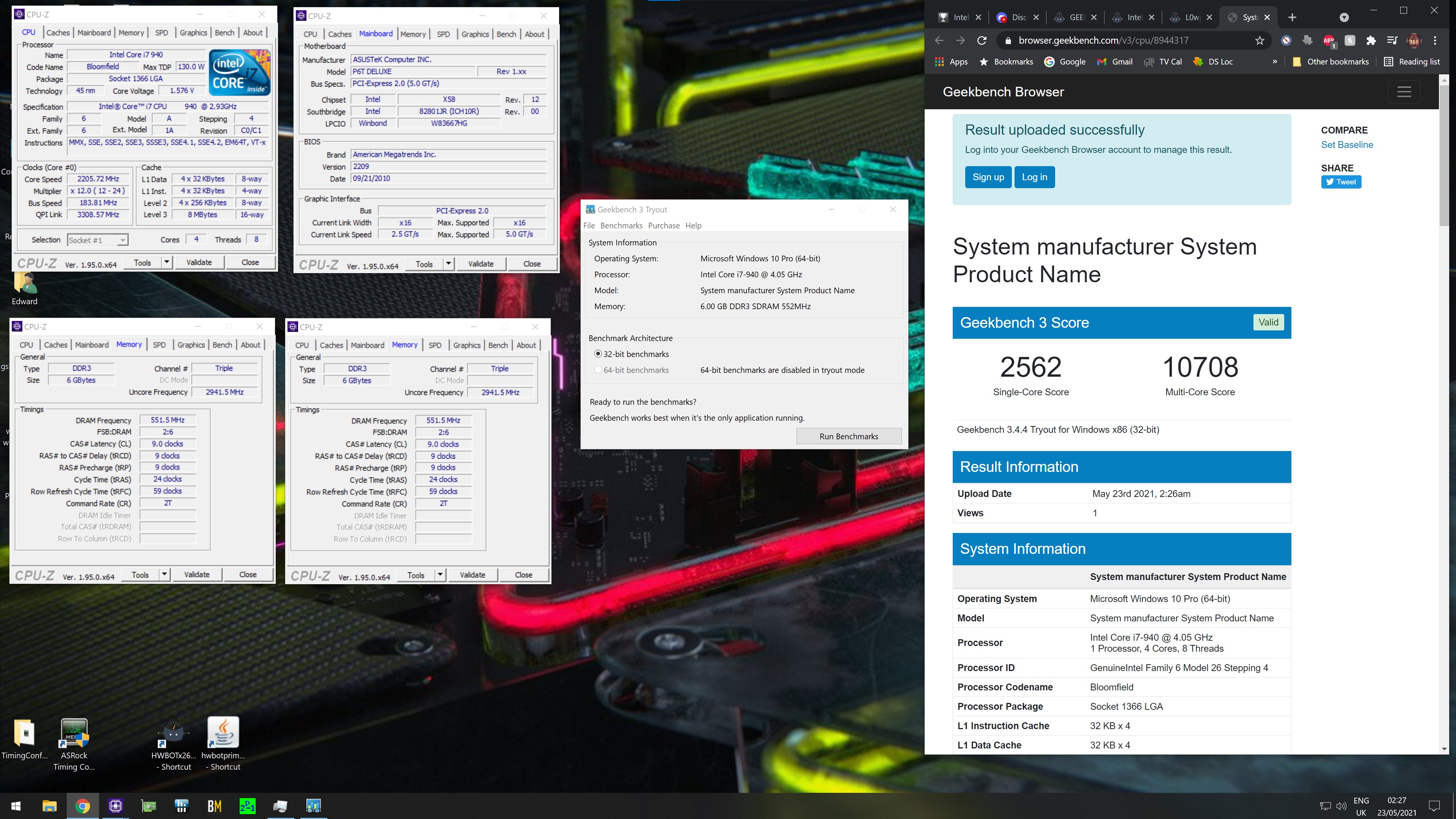Open the File menu in Geekbench 3

[589, 226]
